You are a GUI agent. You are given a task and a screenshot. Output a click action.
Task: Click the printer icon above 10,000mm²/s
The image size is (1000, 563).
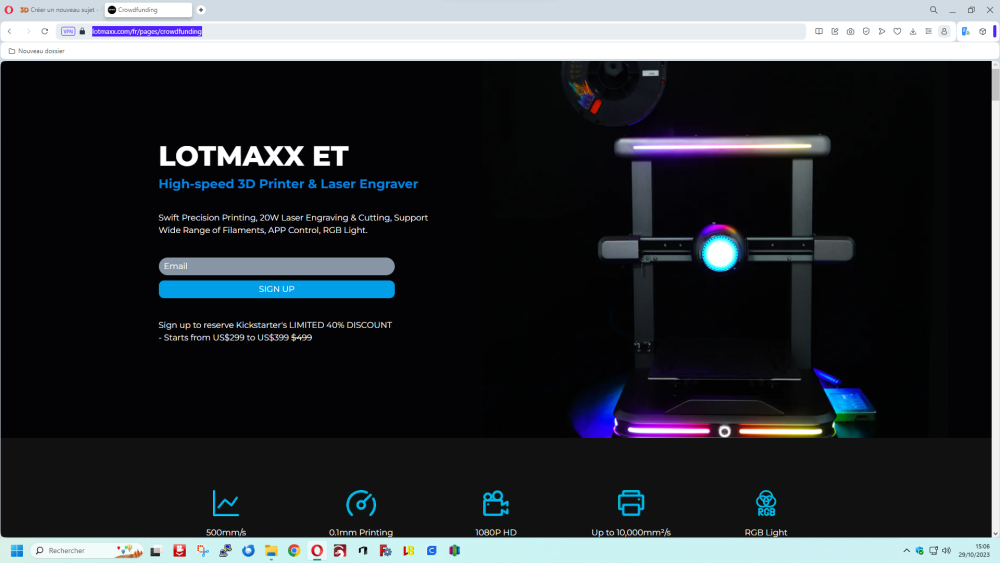pyautogui.click(x=631, y=503)
